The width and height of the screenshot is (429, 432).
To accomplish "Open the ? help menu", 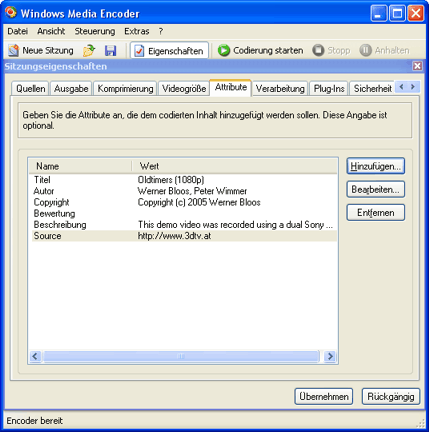I will point(161,31).
